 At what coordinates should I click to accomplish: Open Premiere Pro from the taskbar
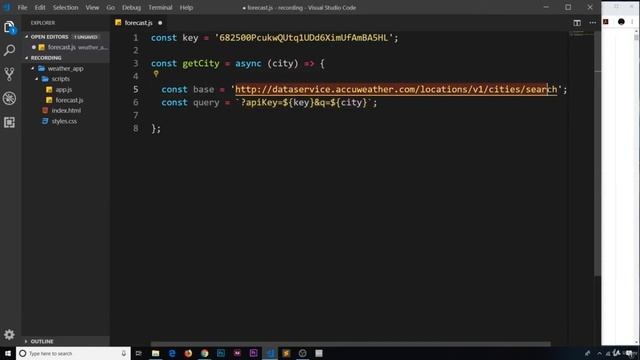253,353
